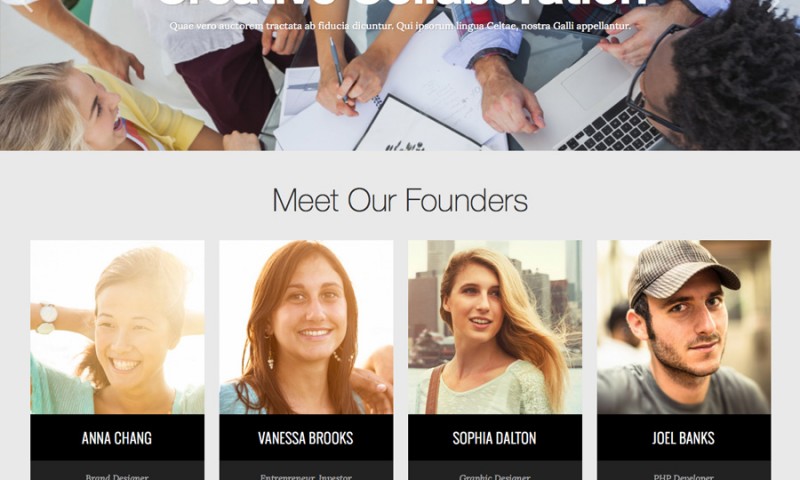View Joel Banks' portrait thumbnail
800x480 pixels.
(x=684, y=327)
